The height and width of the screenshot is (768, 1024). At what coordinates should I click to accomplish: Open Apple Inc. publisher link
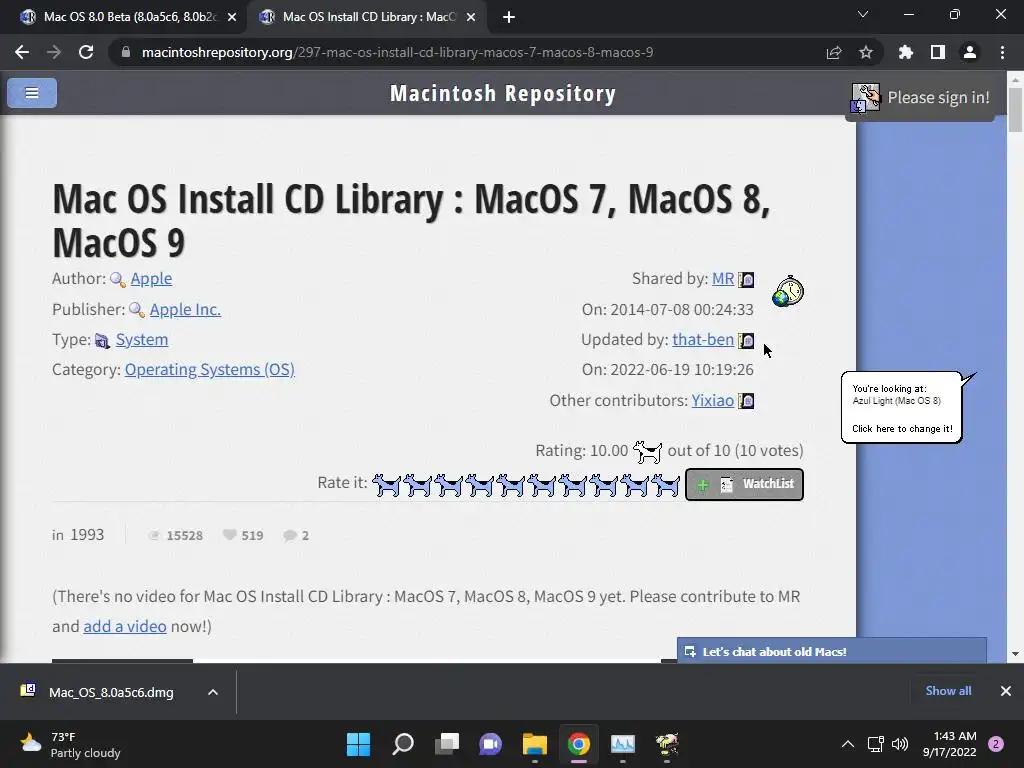[x=185, y=310]
